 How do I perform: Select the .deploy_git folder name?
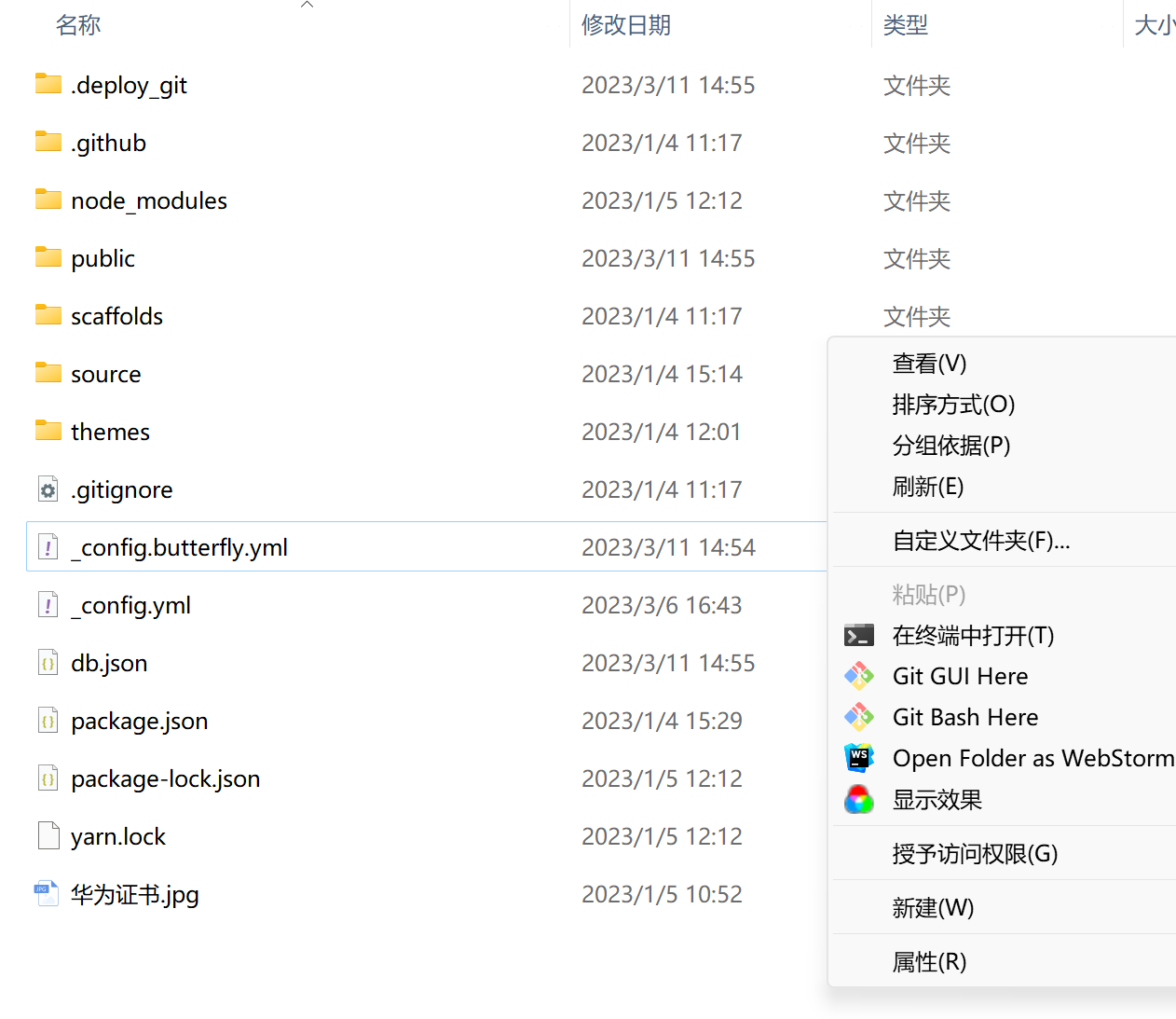point(129,86)
